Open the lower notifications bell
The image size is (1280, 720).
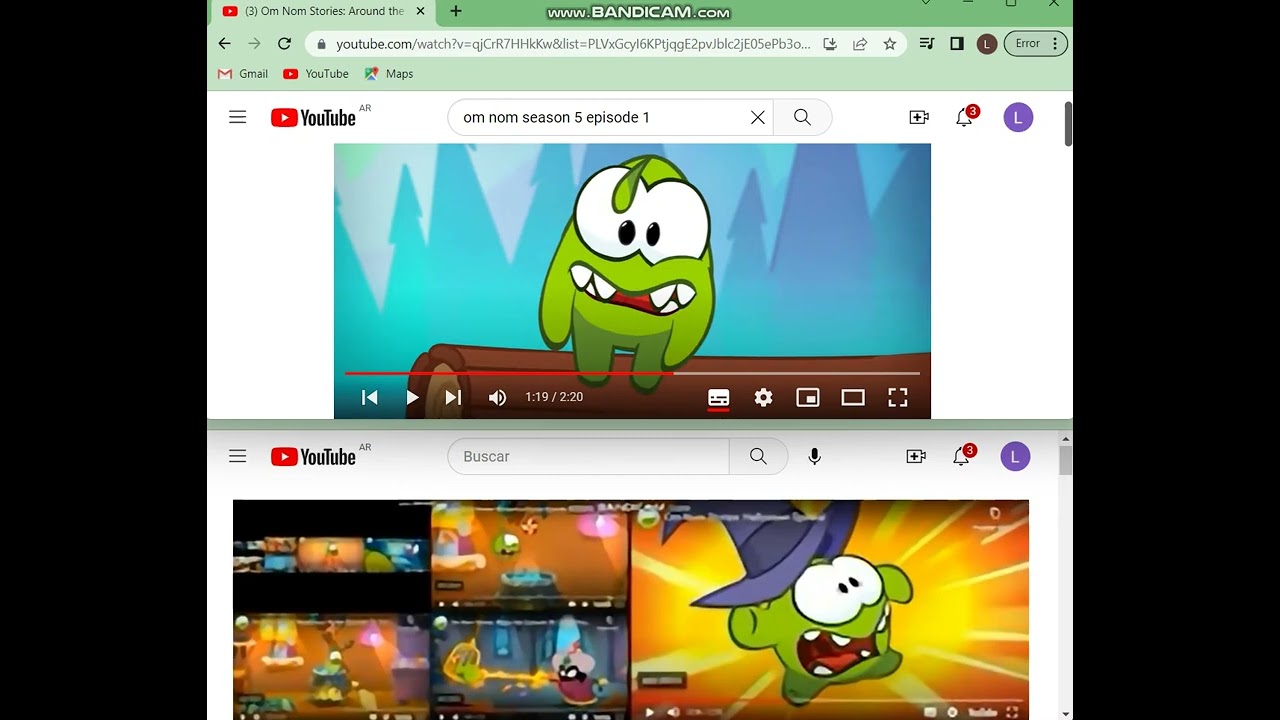point(962,456)
